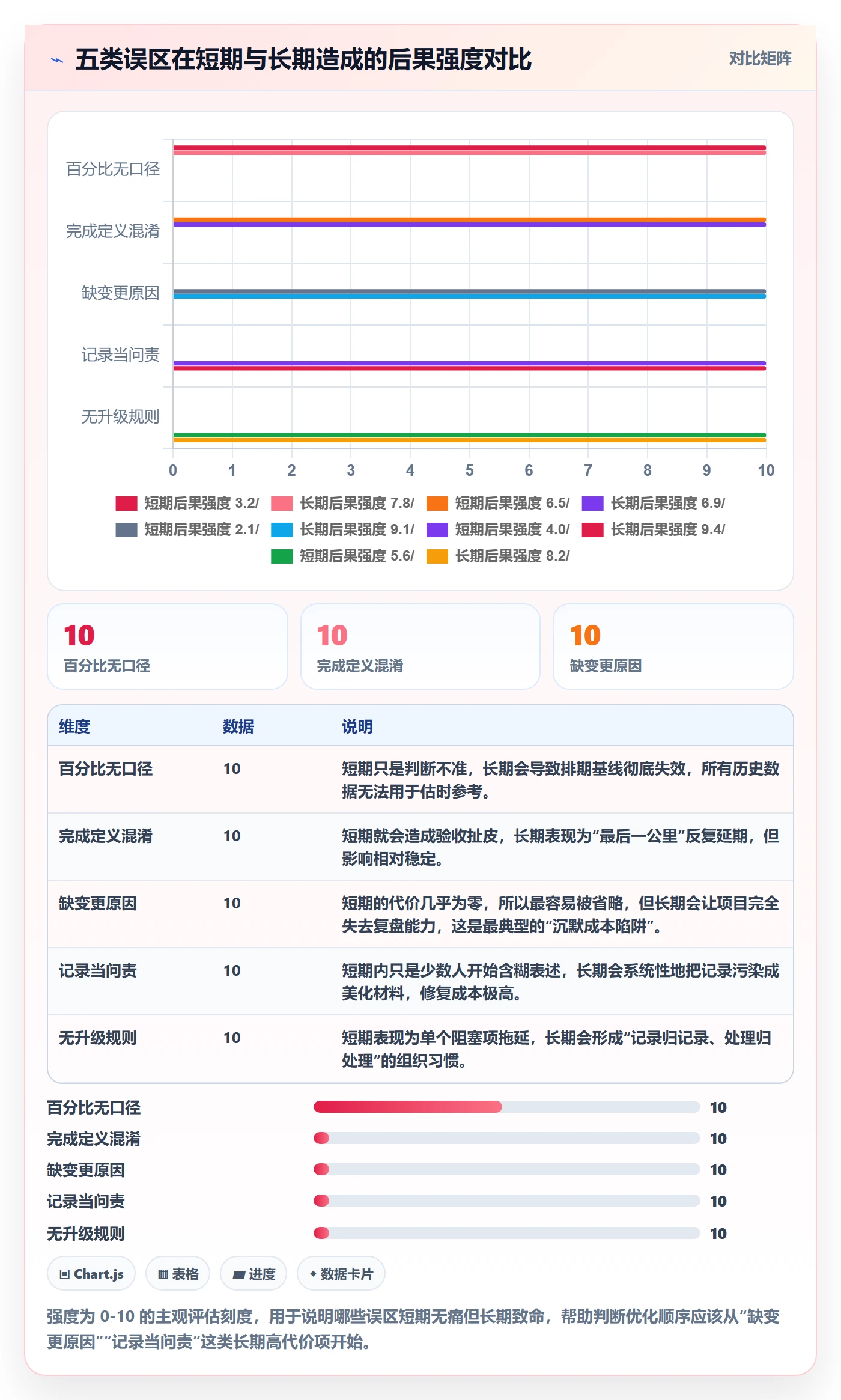The image size is (841, 1400).
Task: Toggle the 长期后果强度 6.9/ legend item
Action: click(x=654, y=503)
